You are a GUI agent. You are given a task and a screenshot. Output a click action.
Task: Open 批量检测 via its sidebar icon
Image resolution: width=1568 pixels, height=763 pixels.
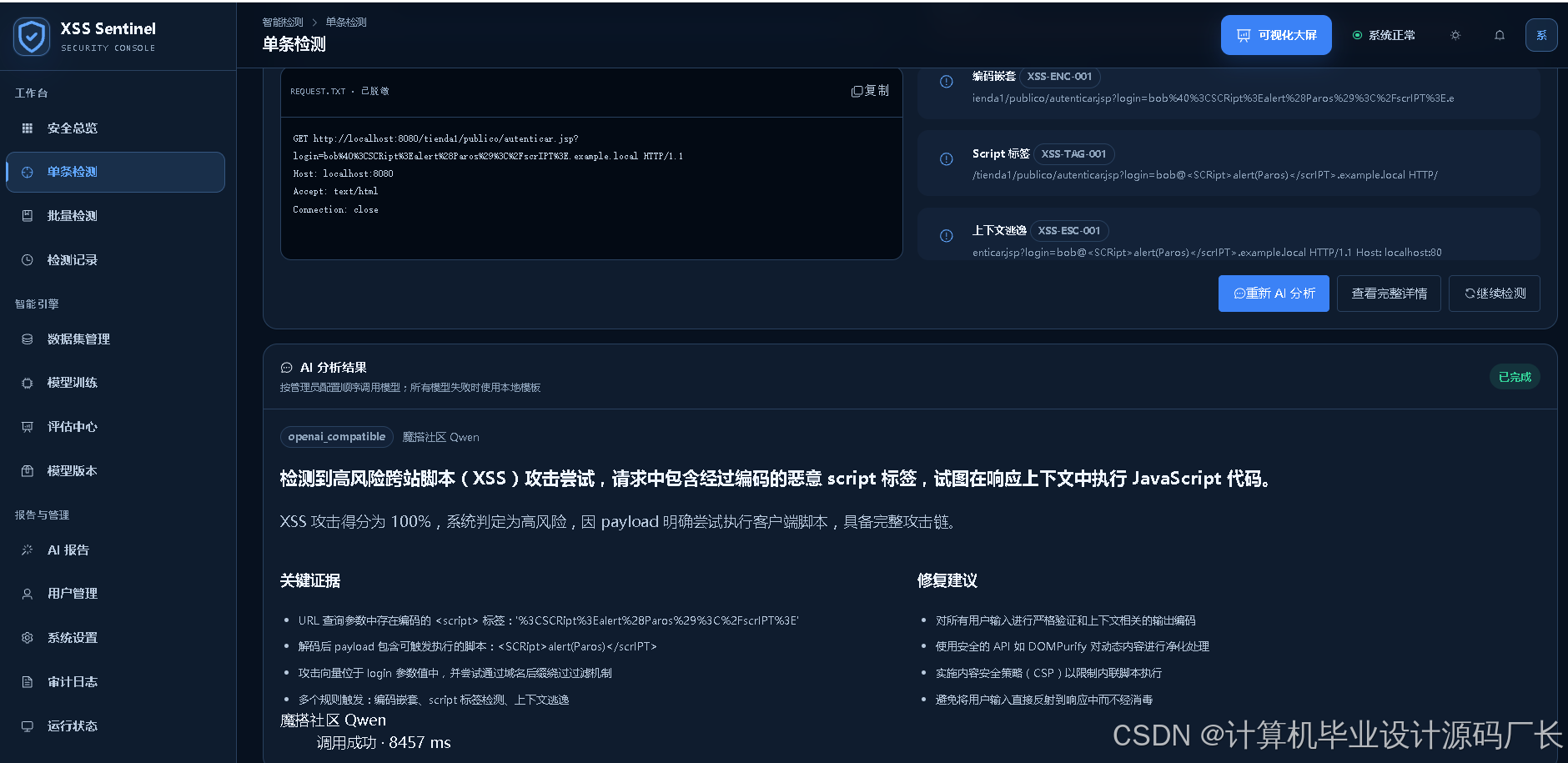point(28,216)
